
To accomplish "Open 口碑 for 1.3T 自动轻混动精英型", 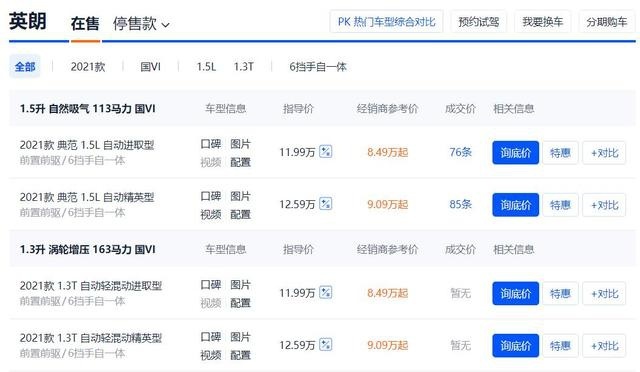I will (211, 337).
